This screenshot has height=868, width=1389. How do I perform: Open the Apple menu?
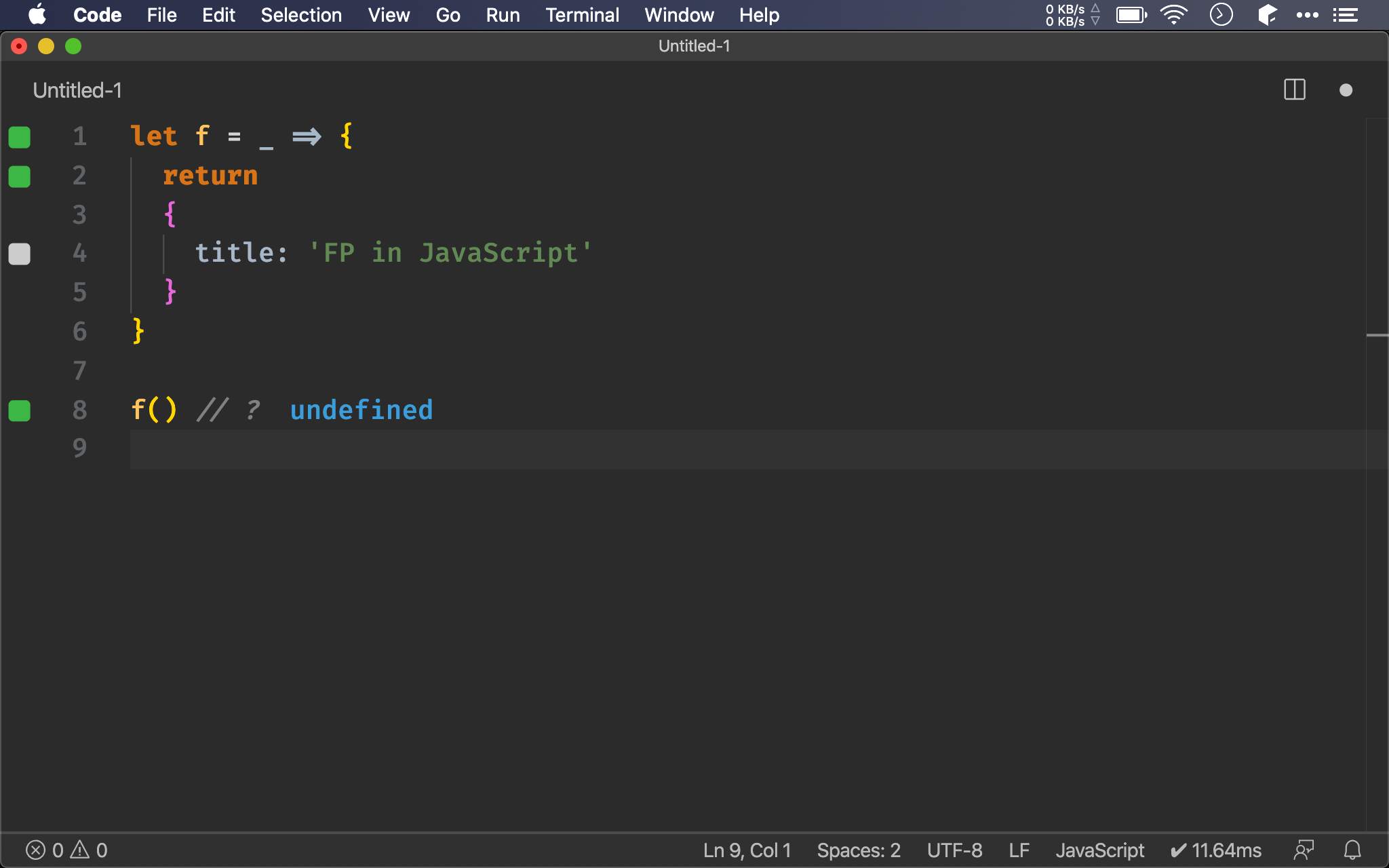tap(37, 15)
